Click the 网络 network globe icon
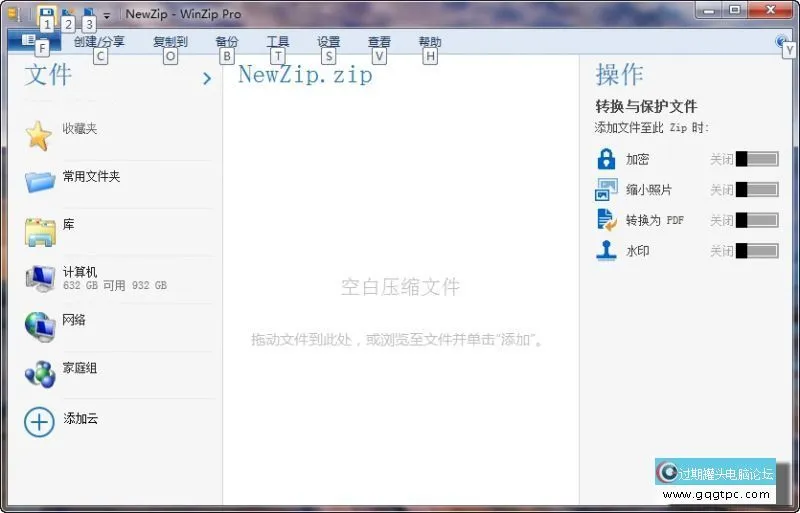This screenshot has width=800, height=513. [x=40, y=326]
